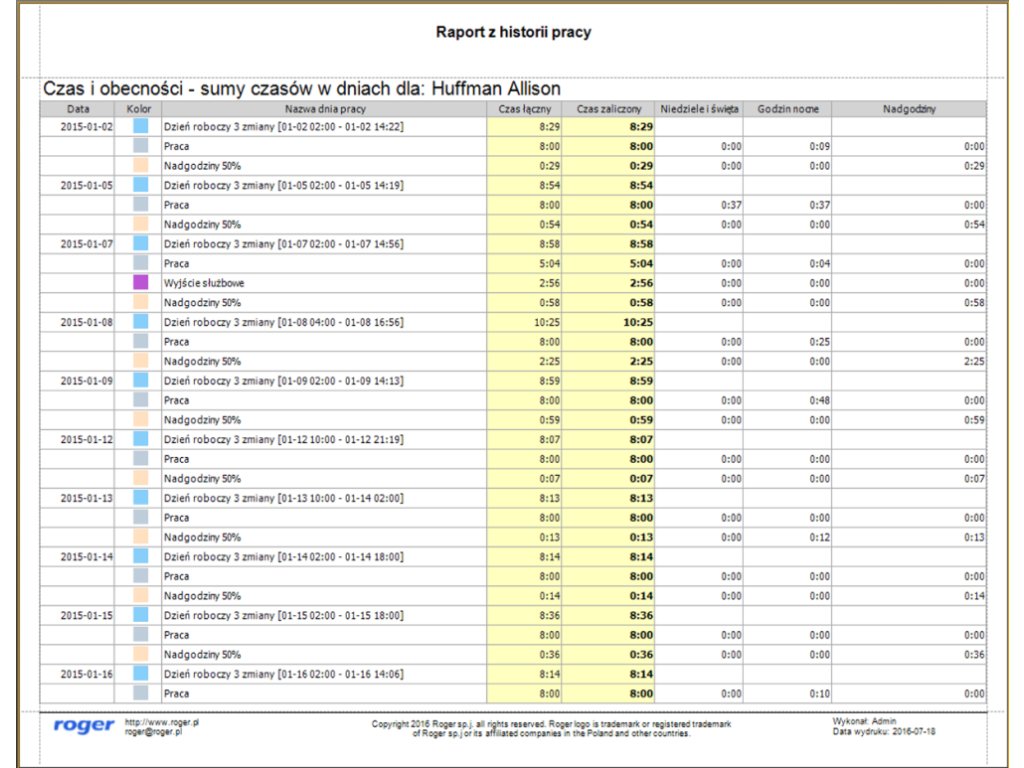
Task: Select the Kolor column header
Action: click(138, 108)
